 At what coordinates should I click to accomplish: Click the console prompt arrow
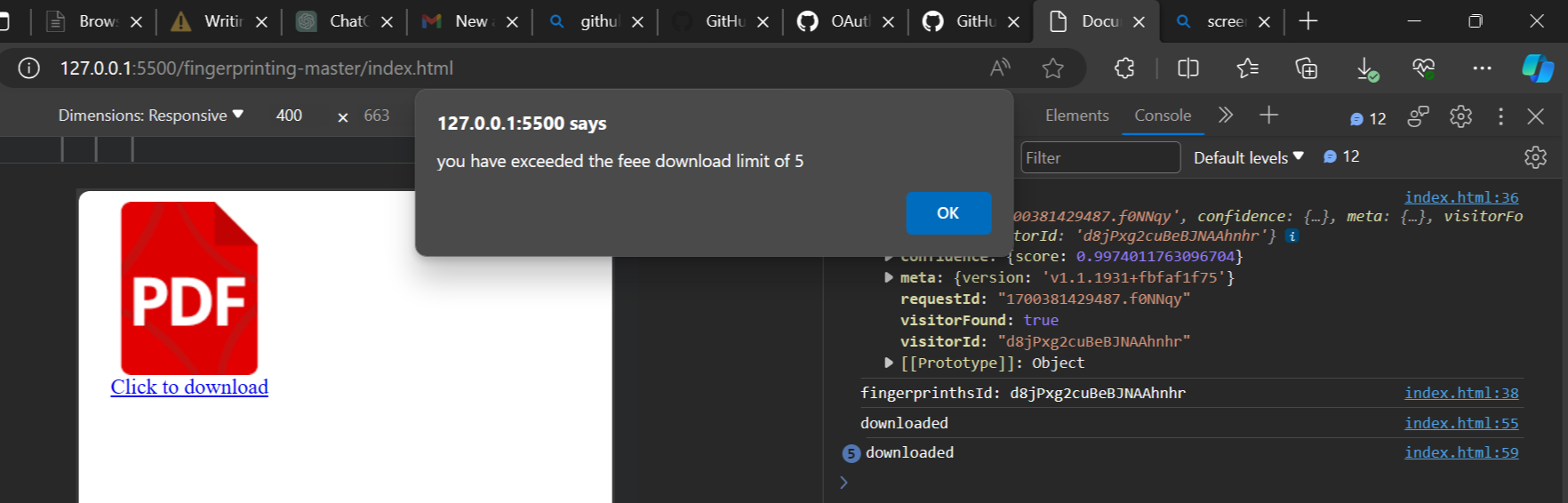click(844, 482)
